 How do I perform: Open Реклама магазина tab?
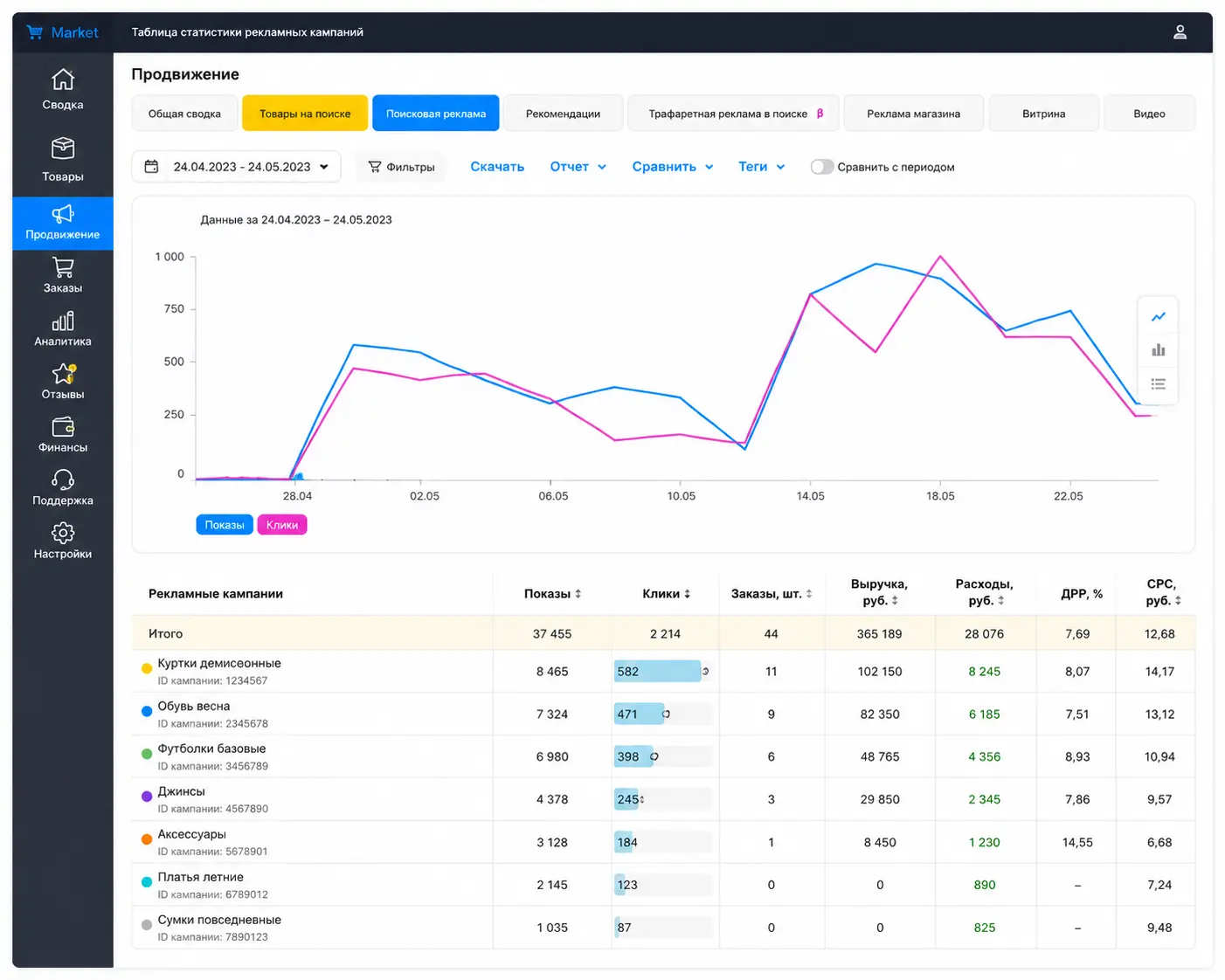coord(913,114)
